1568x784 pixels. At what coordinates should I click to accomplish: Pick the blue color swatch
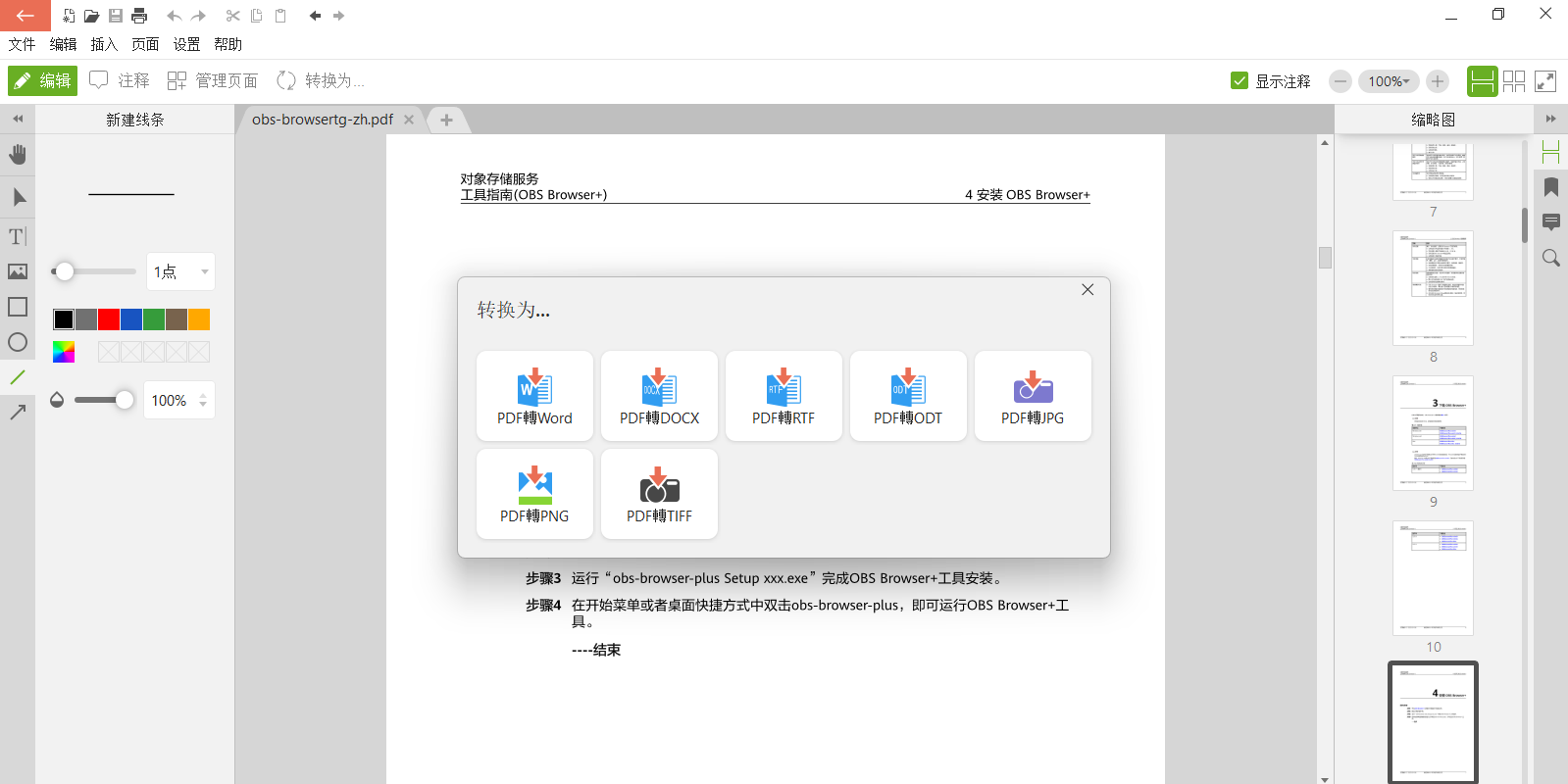131,319
